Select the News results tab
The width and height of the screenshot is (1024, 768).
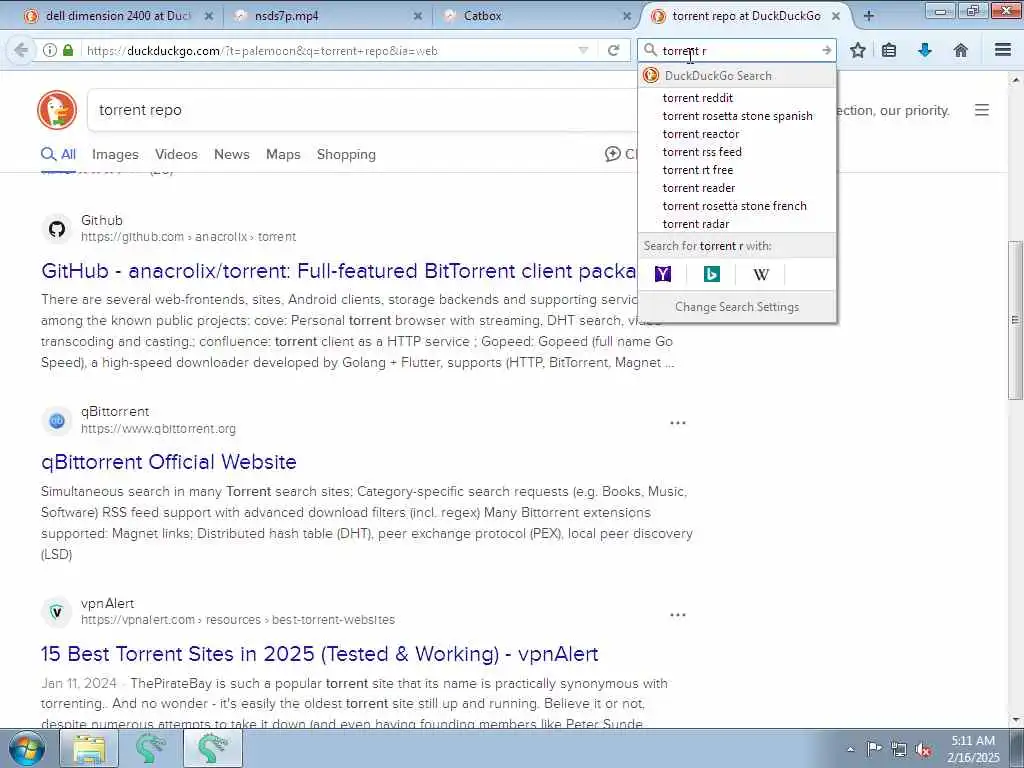tap(232, 155)
